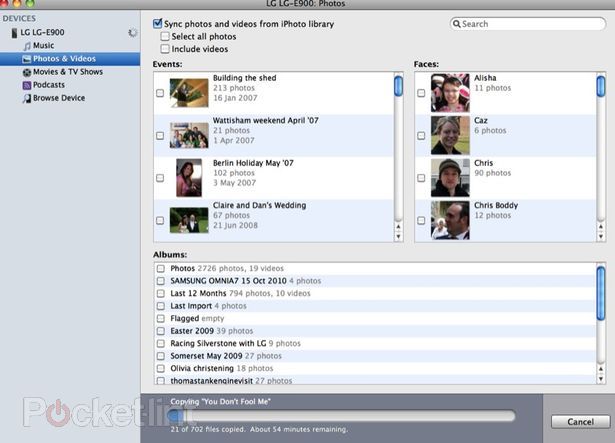Click Alisha's face thumbnail
The width and height of the screenshot is (615, 443).
[450, 93]
